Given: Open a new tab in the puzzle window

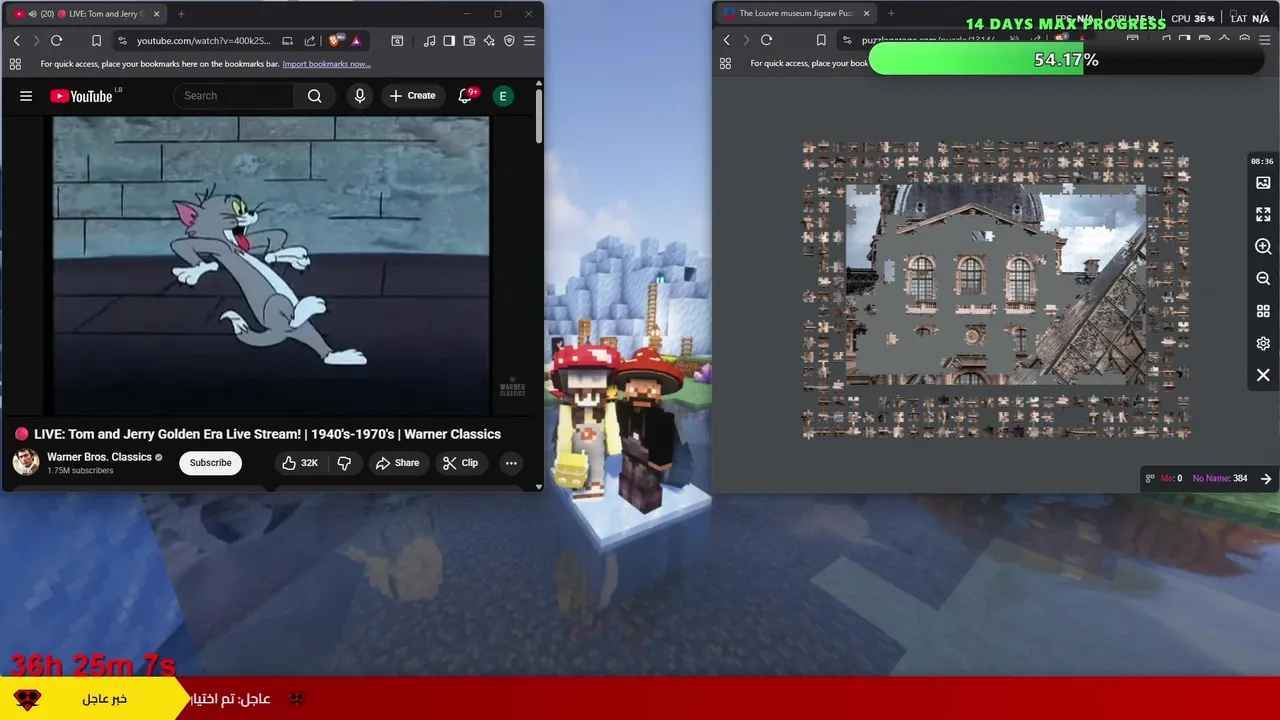Looking at the screenshot, I should click(891, 14).
